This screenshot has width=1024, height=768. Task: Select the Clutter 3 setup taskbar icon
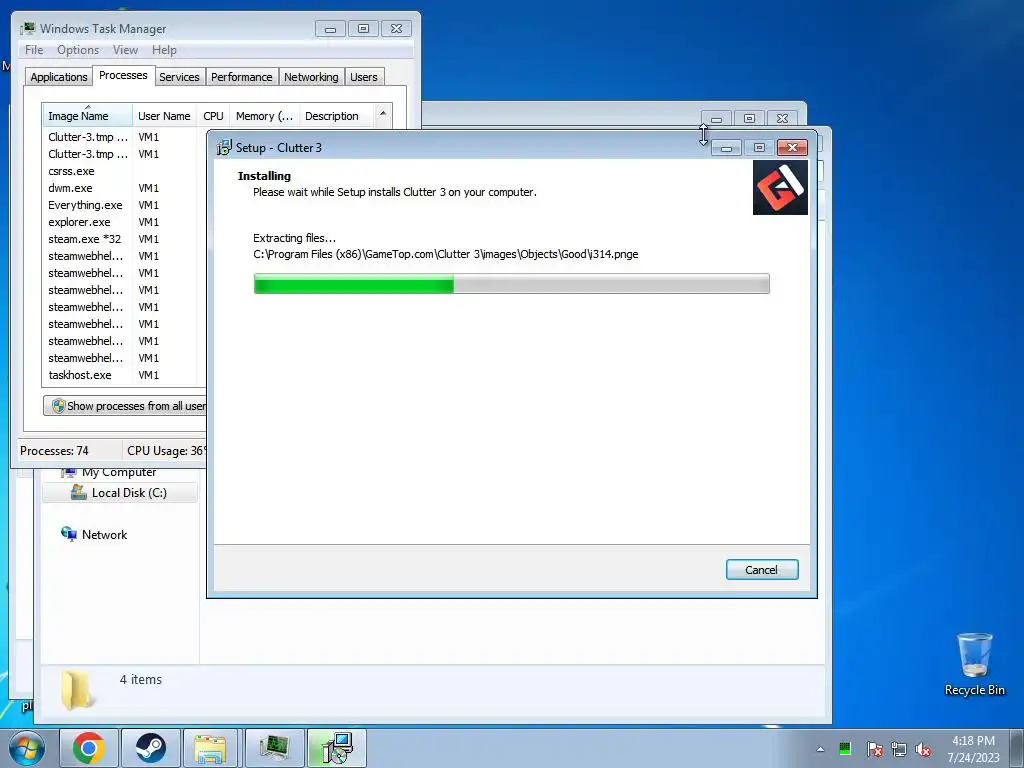337,748
